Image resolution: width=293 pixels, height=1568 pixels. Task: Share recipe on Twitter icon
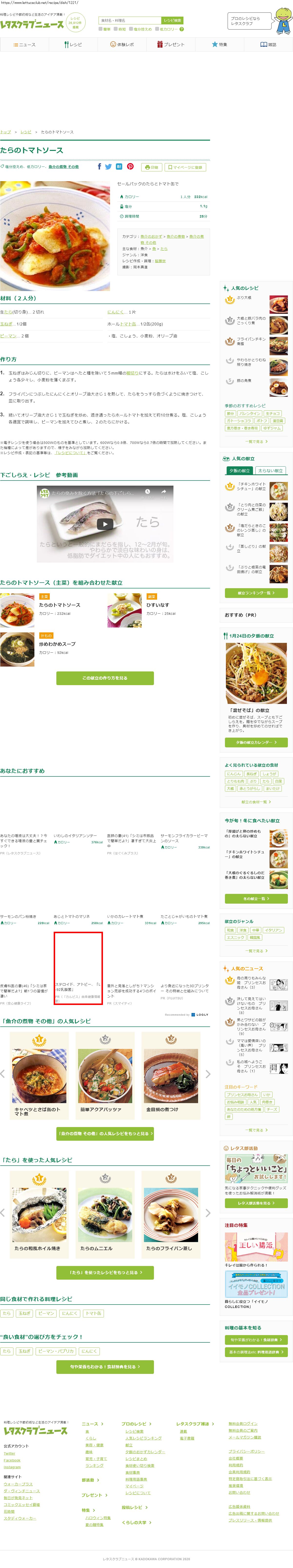tap(108, 166)
